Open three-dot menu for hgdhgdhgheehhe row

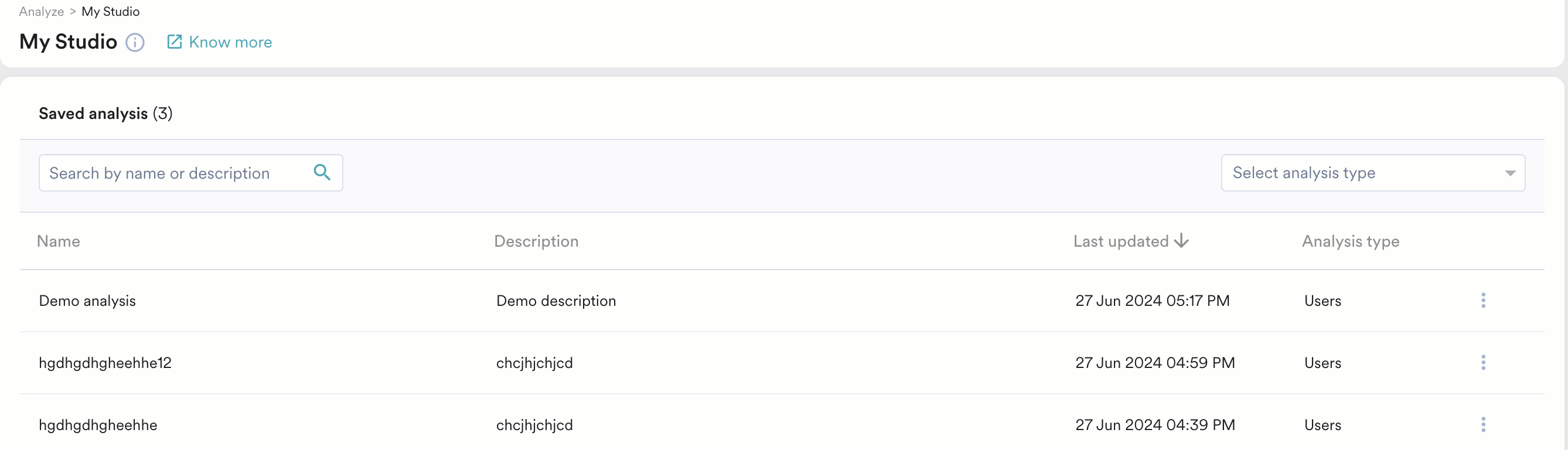pyautogui.click(x=1483, y=425)
